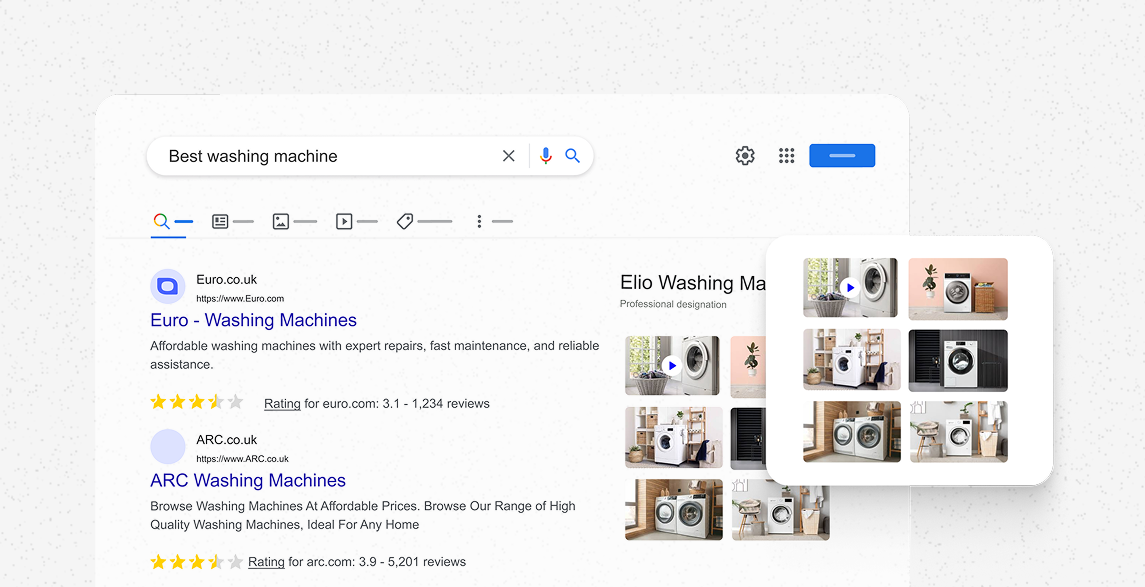Click the star rating for arc.com
This screenshot has height=587, width=1145.
coord(196,561)
